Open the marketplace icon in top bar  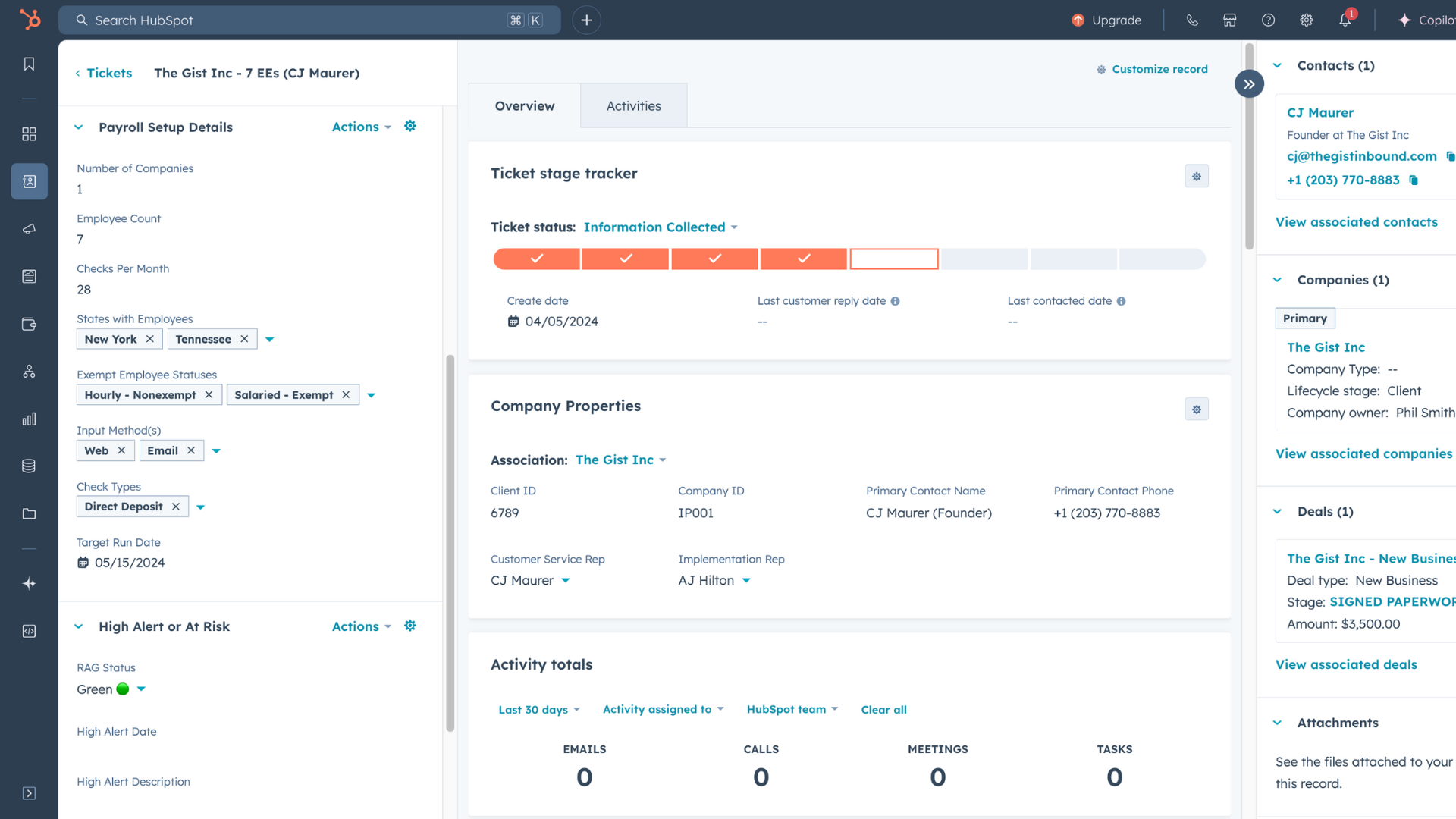(1230, 20)
